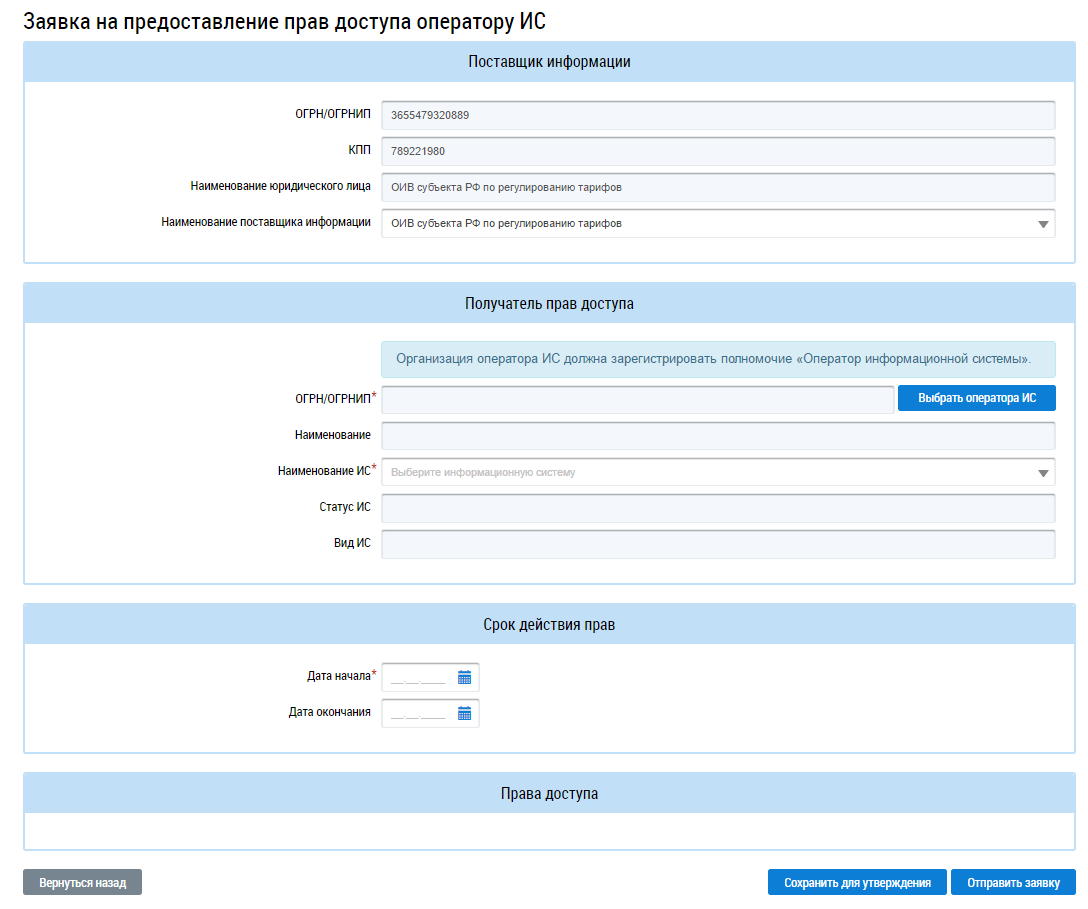Click the Получатель прав доступа section header
Viewport: 1088px width, 909px height.
point(549,304)
